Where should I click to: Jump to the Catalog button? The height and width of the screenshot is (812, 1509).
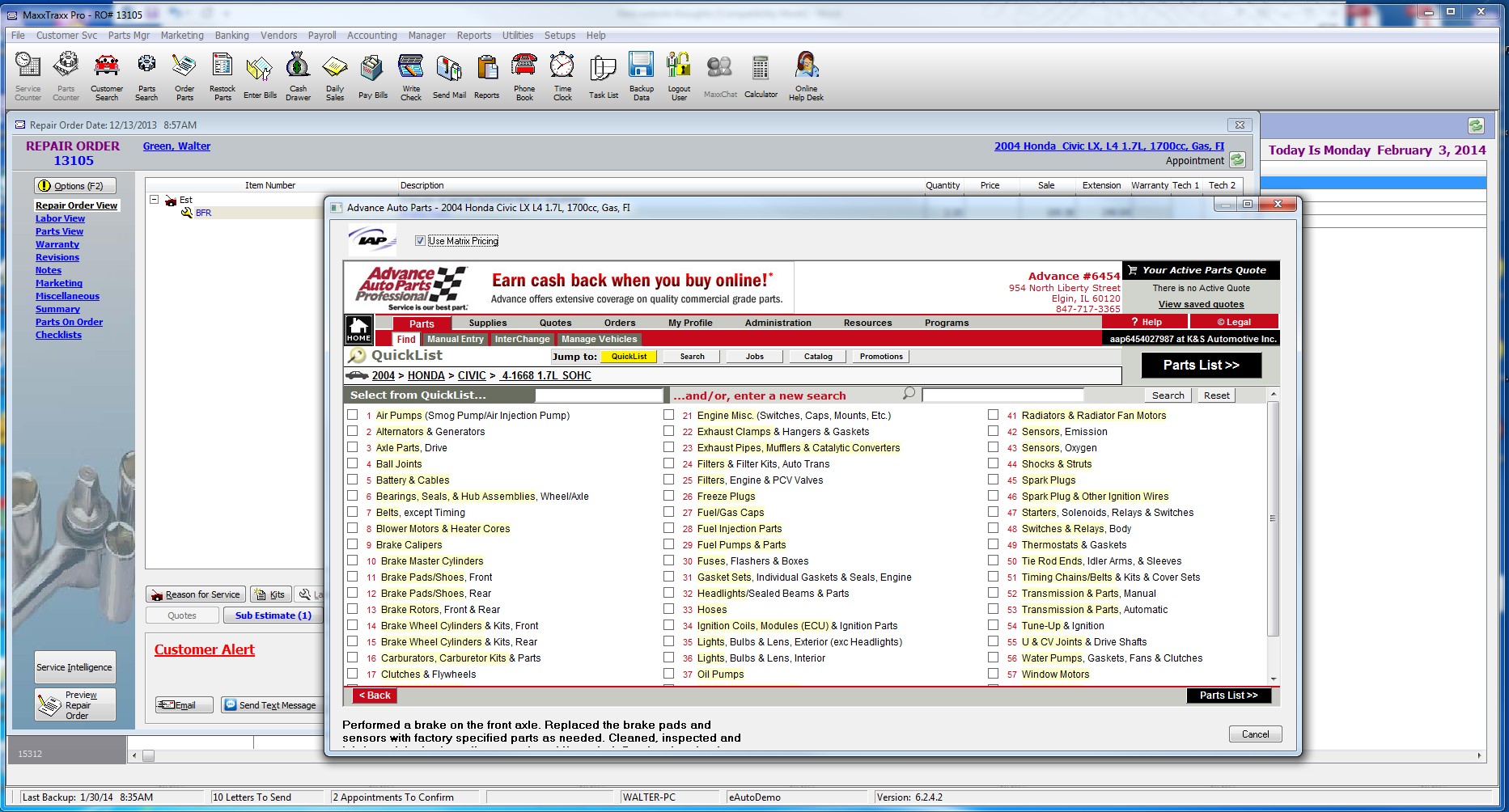[x=818, y=356]
